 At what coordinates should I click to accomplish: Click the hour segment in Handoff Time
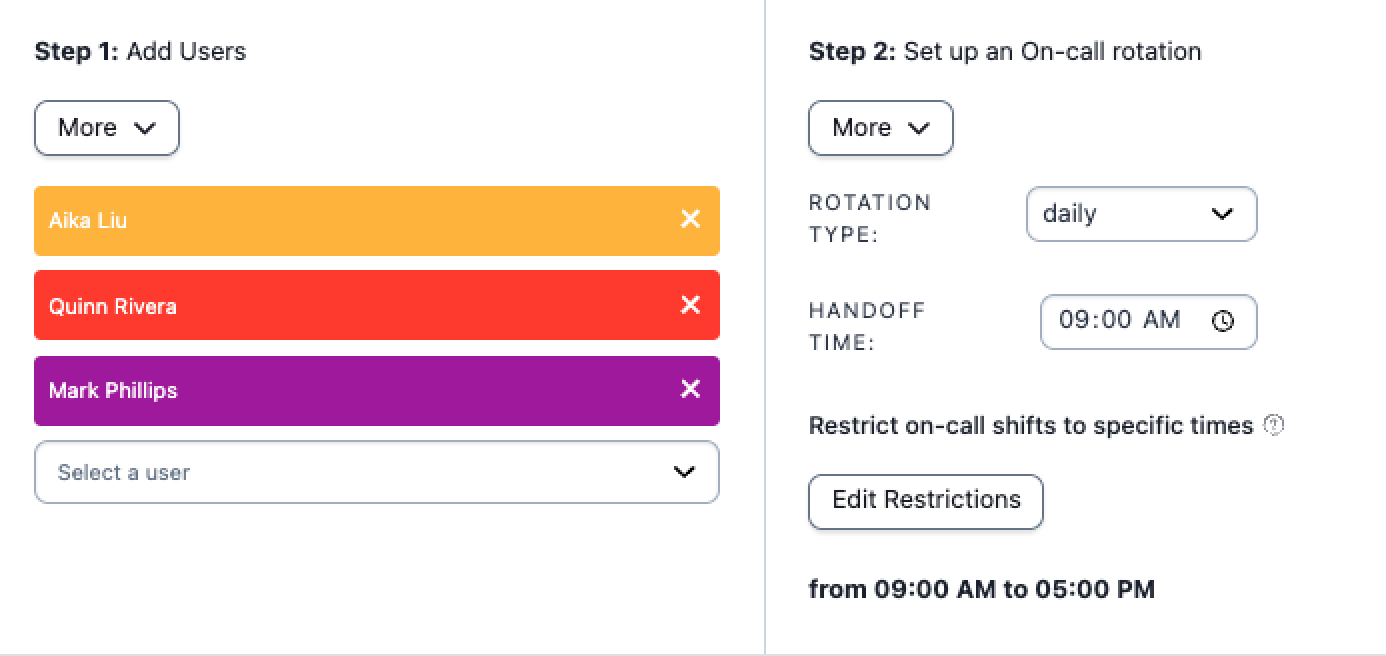pos(1072,320)
